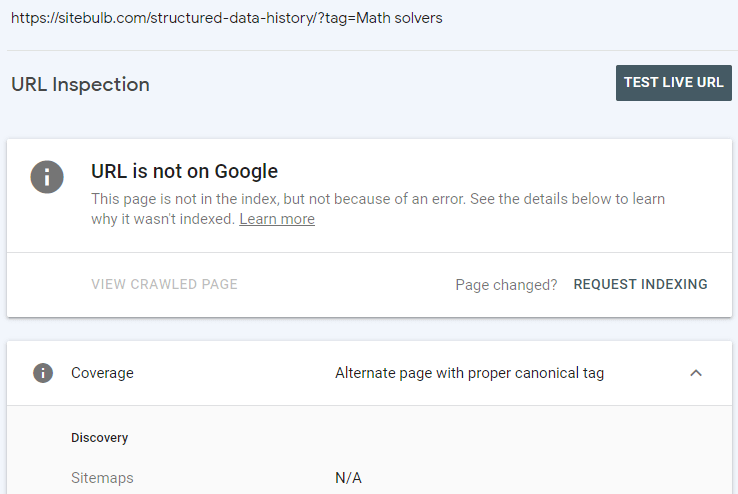
Task: Click the TEST LIVE URL button
Action: [x=673, y=83]
